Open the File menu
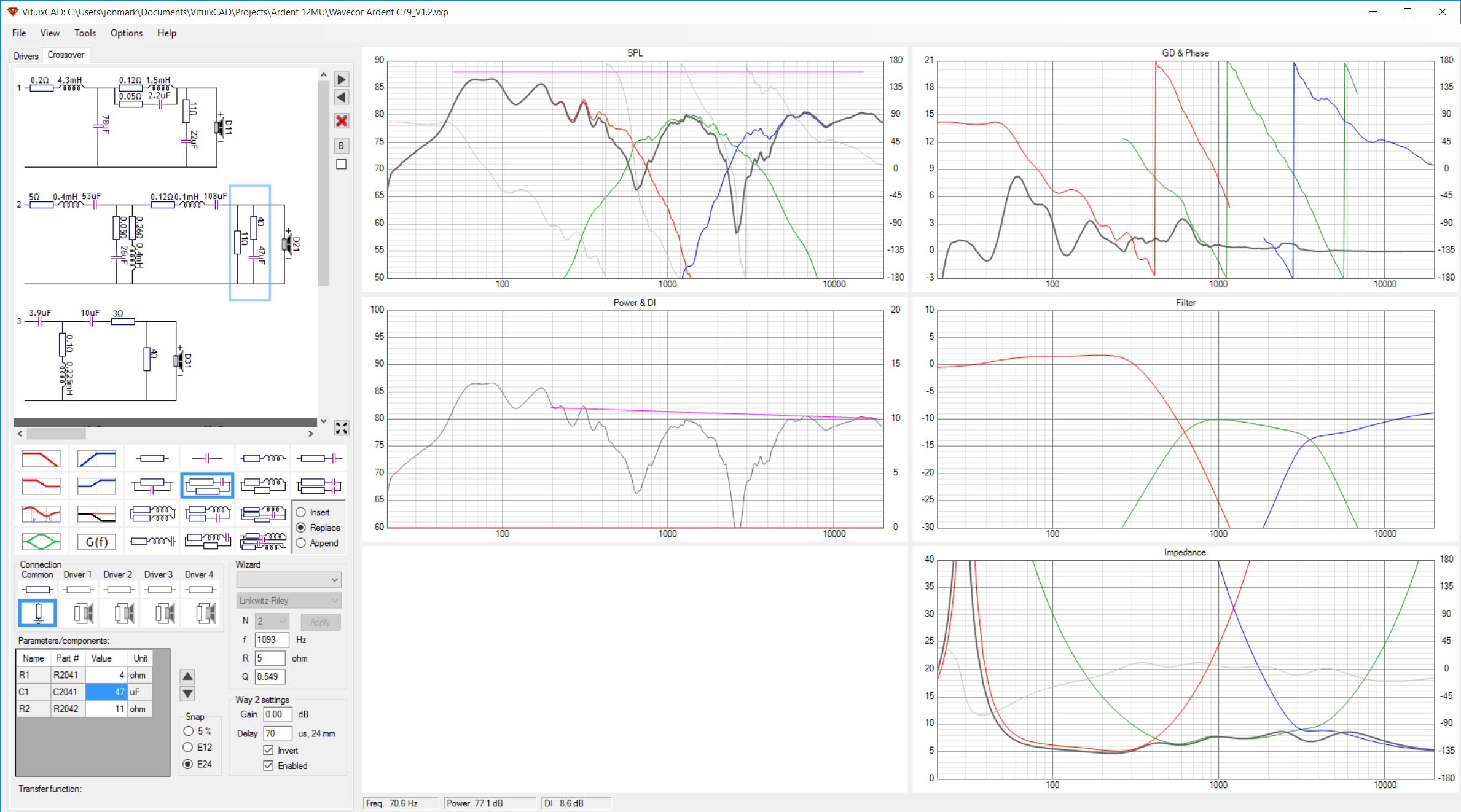 pos(19,33)
